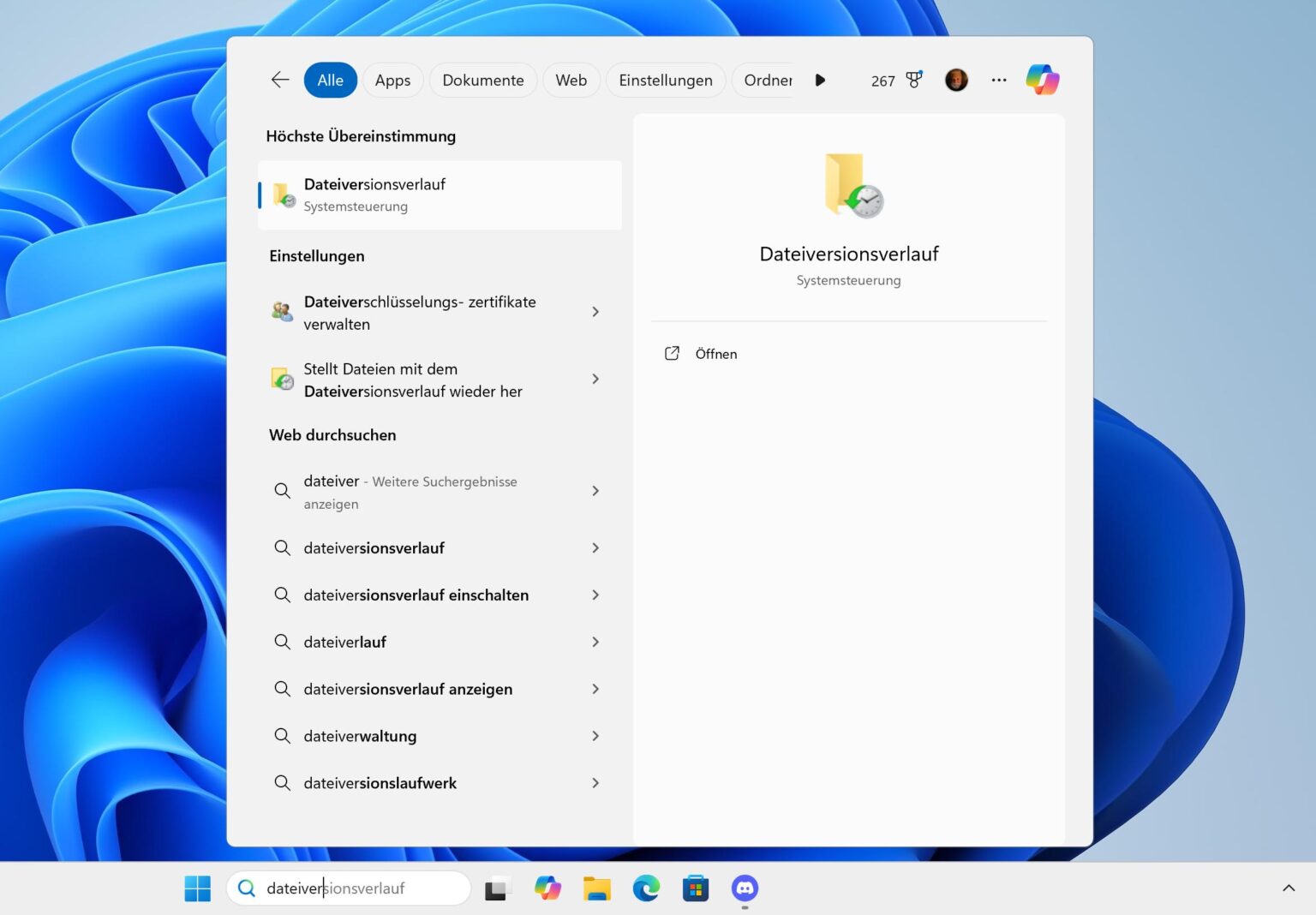This screenshot has height=915, width=1316.
Task: Open Copilot from search panel header
Action: click(x=1043, y=80)
